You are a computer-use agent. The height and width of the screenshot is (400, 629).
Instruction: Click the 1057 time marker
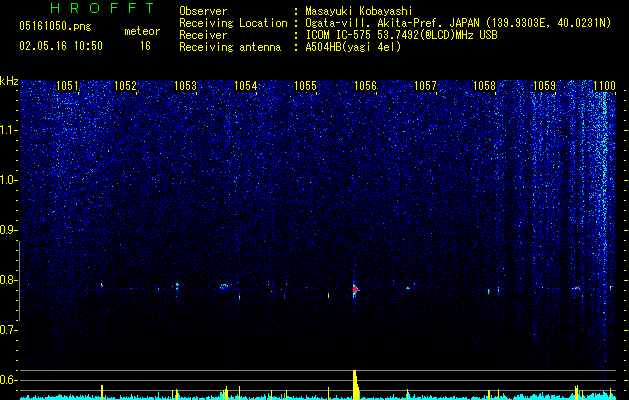(x=425, y=86)
